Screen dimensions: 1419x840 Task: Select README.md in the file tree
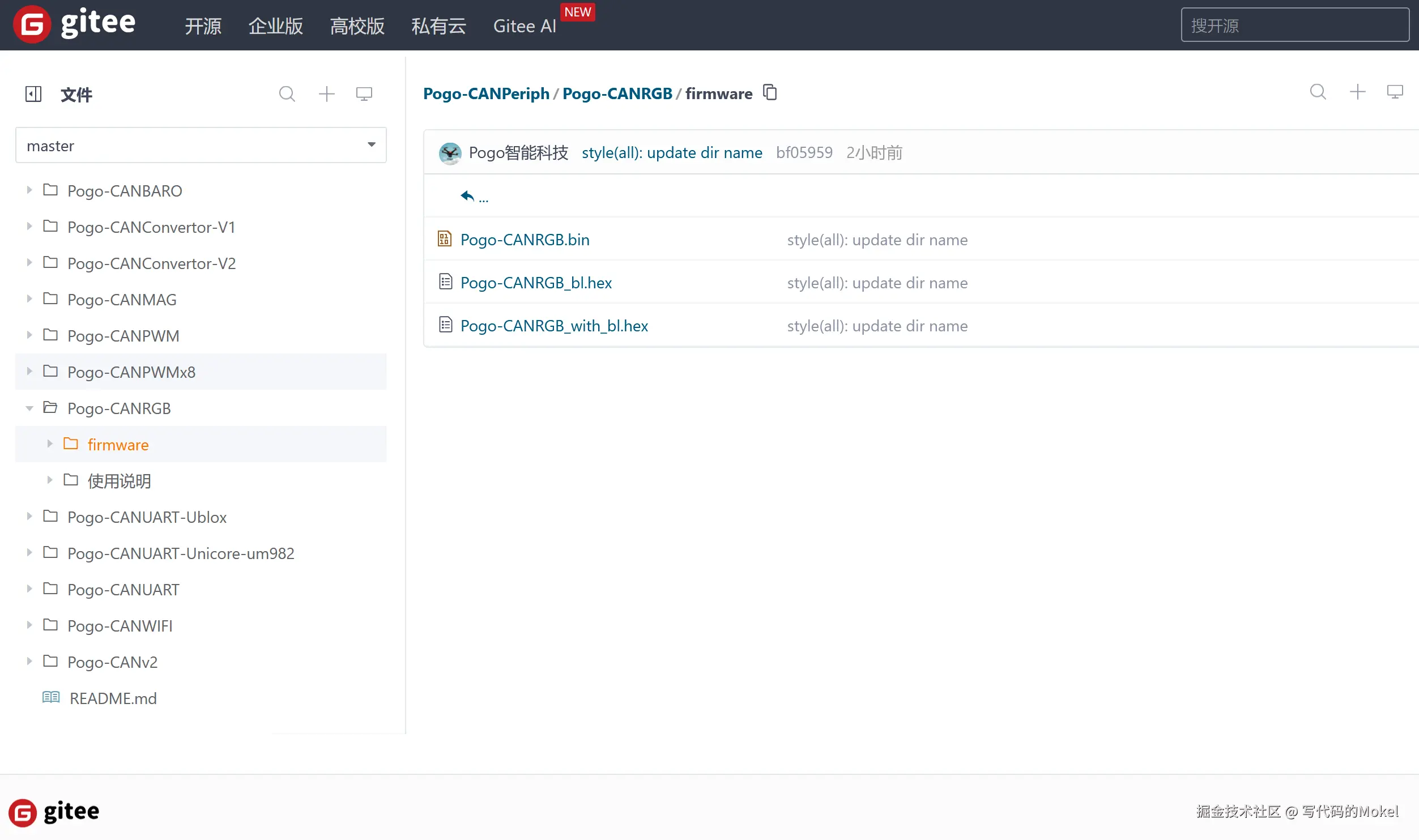click(113, 698)
